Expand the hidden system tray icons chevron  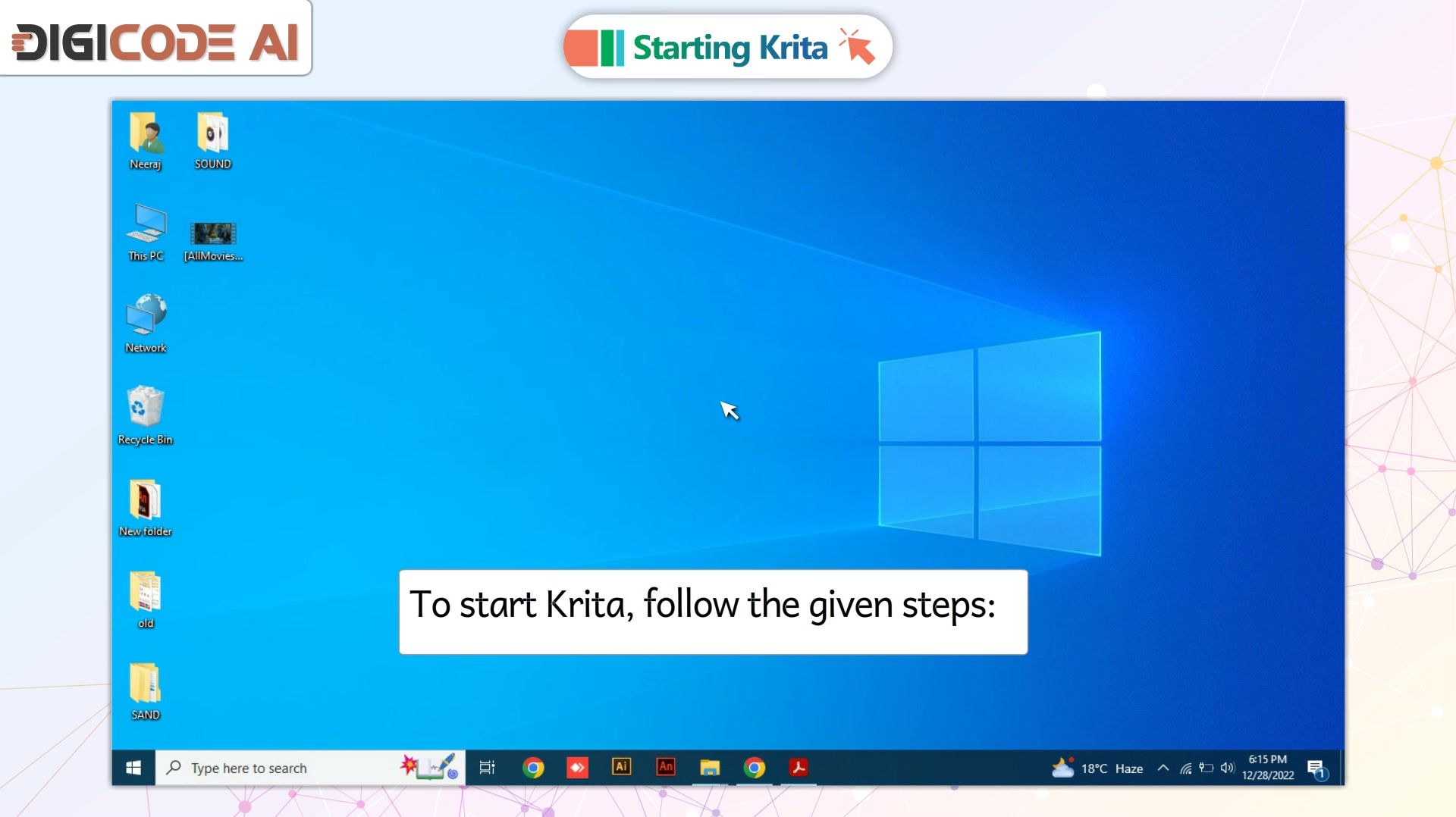tap(1163, 768)
